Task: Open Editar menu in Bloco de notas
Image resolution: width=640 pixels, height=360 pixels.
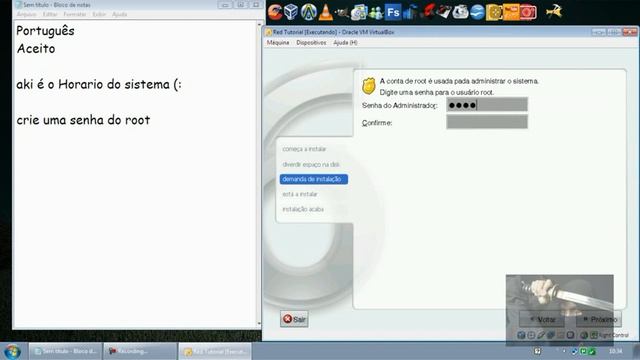Action: pyautogui.click(x=50, y=14)
